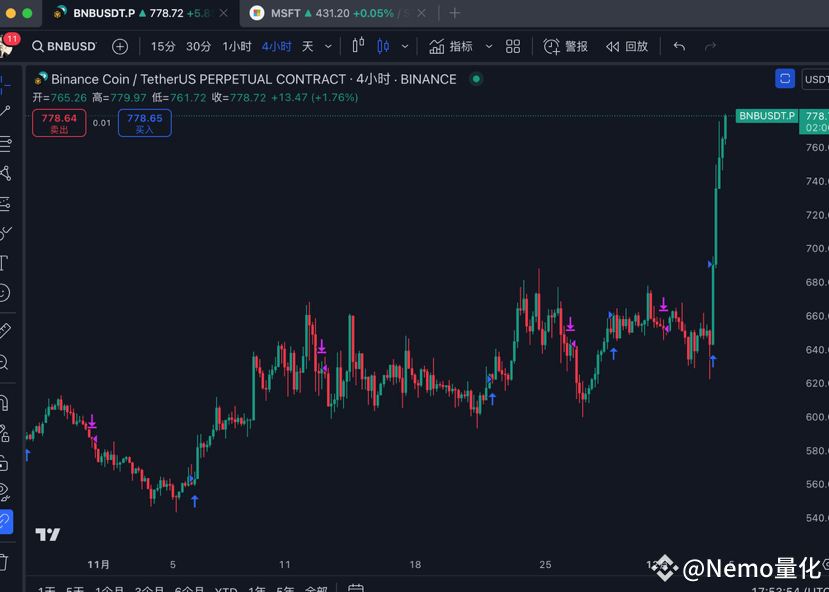Click the trash icon to remove drawings
Viewport: 829px width, 592px height.
click(5, 561)
